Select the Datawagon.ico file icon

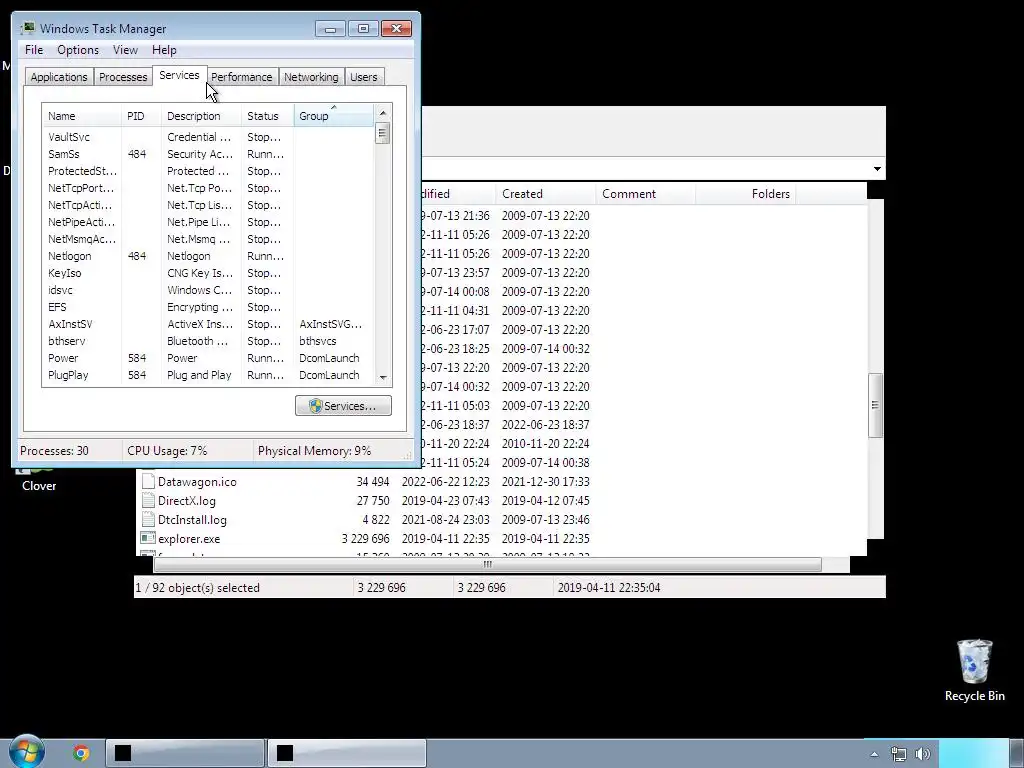(x=148, y=481)
